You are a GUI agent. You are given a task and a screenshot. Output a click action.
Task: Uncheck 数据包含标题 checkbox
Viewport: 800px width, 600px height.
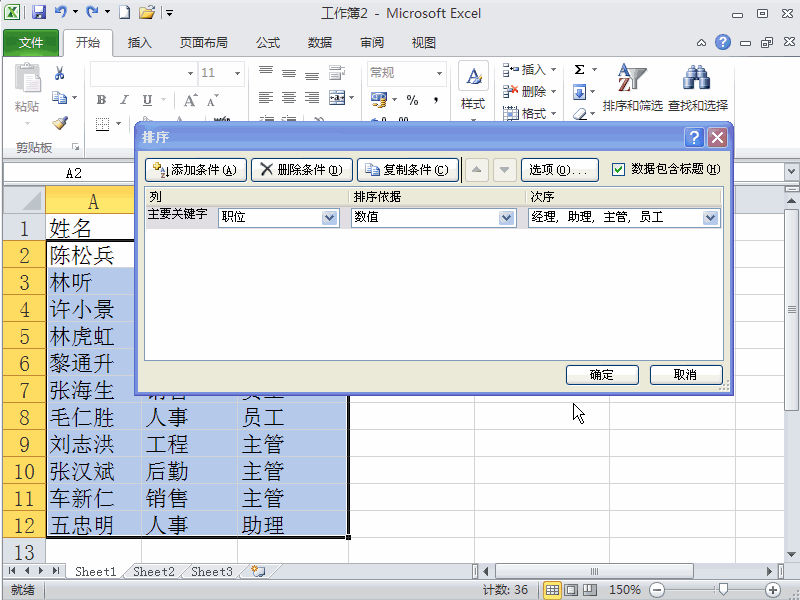click(618, 169)
